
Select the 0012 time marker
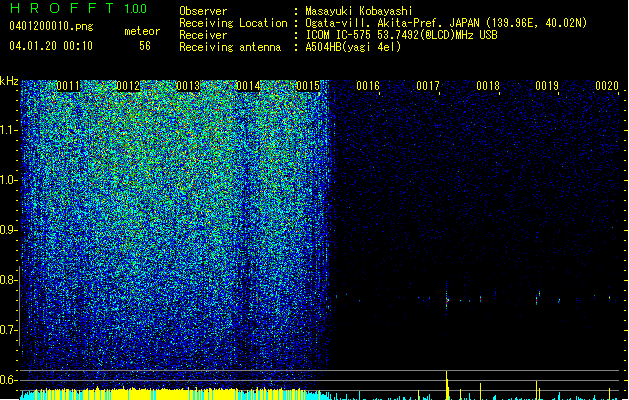(x=128, y=86)
